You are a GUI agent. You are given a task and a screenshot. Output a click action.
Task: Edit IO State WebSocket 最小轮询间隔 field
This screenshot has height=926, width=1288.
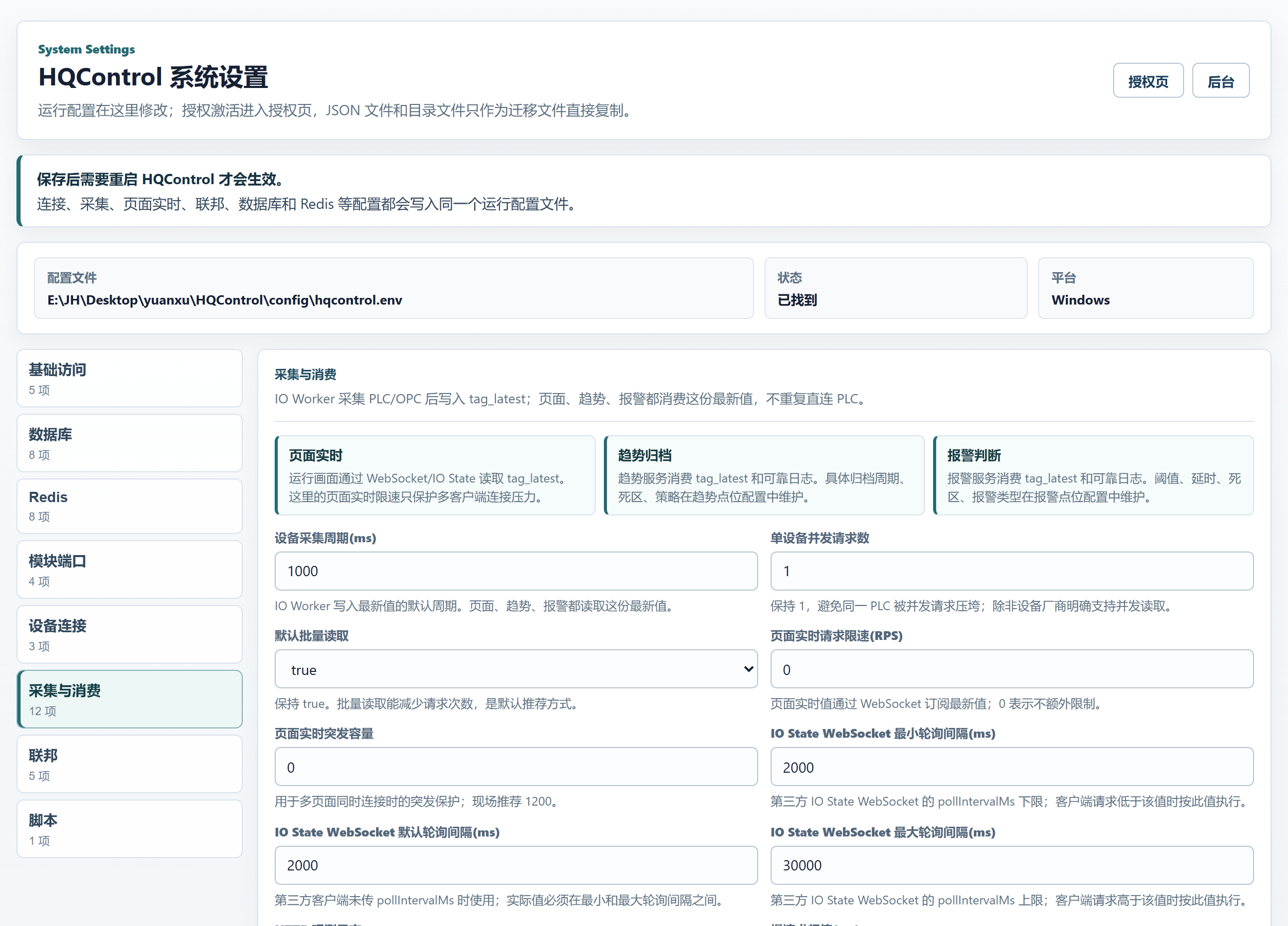tap(1011, 767)
